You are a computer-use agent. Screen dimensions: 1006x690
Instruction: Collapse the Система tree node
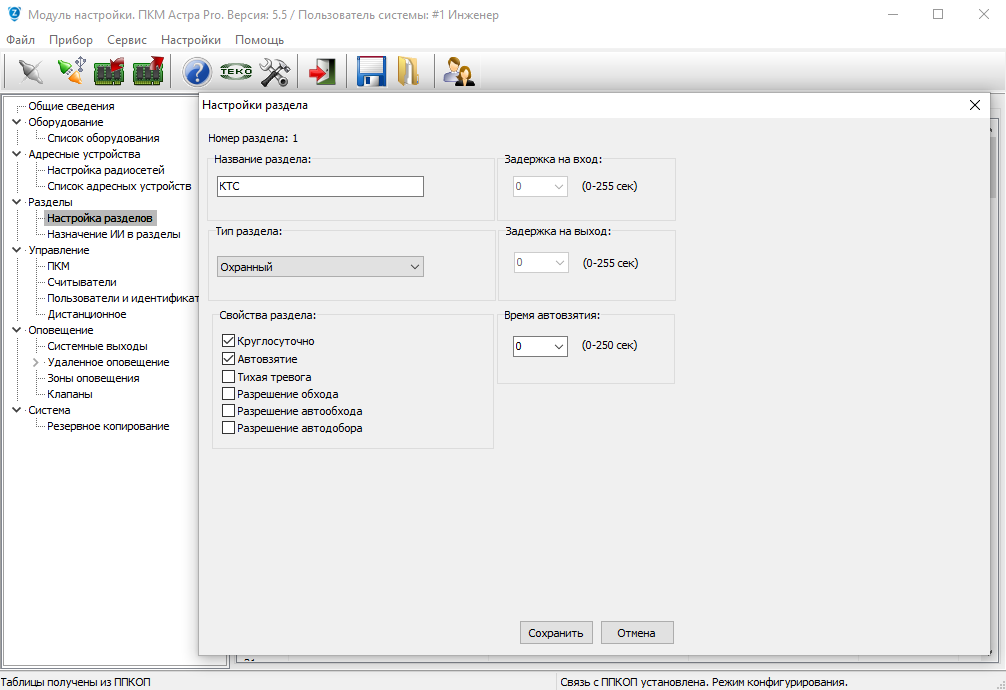click(x=17, y=410)
